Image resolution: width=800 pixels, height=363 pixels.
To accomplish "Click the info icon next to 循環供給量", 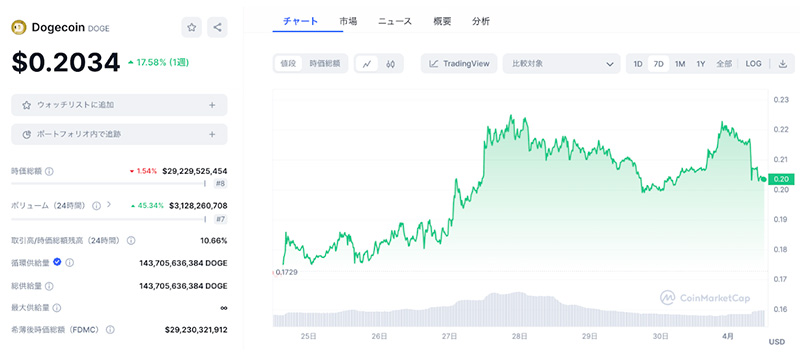I will coord(70,262).
